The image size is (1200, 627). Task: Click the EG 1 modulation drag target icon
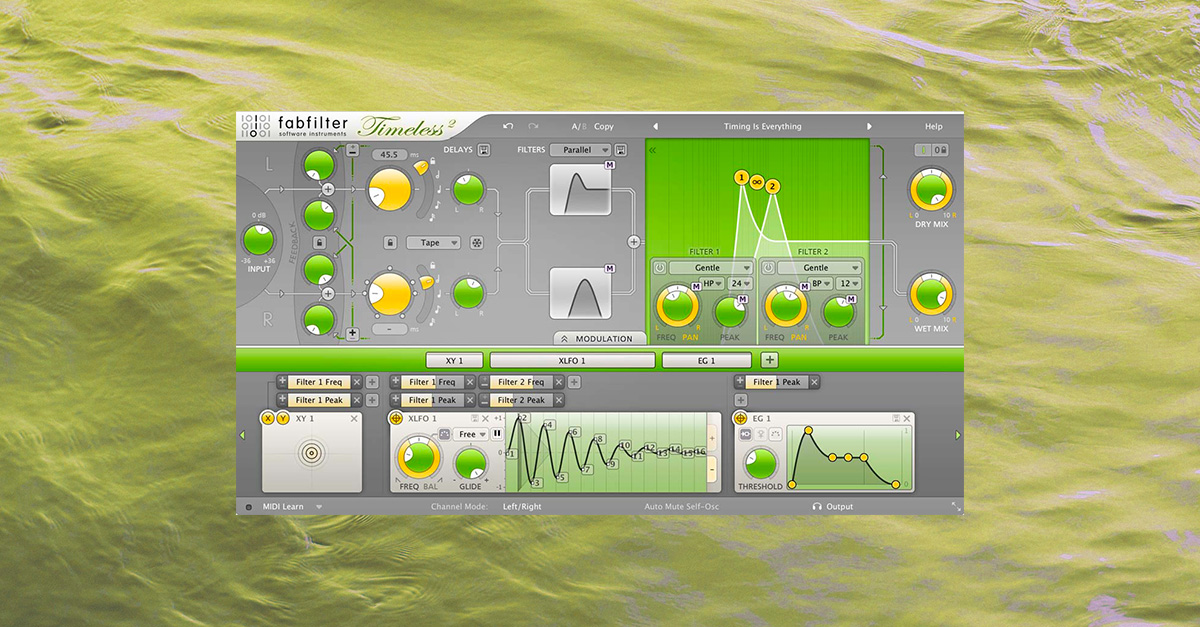[x=741, y=418]
